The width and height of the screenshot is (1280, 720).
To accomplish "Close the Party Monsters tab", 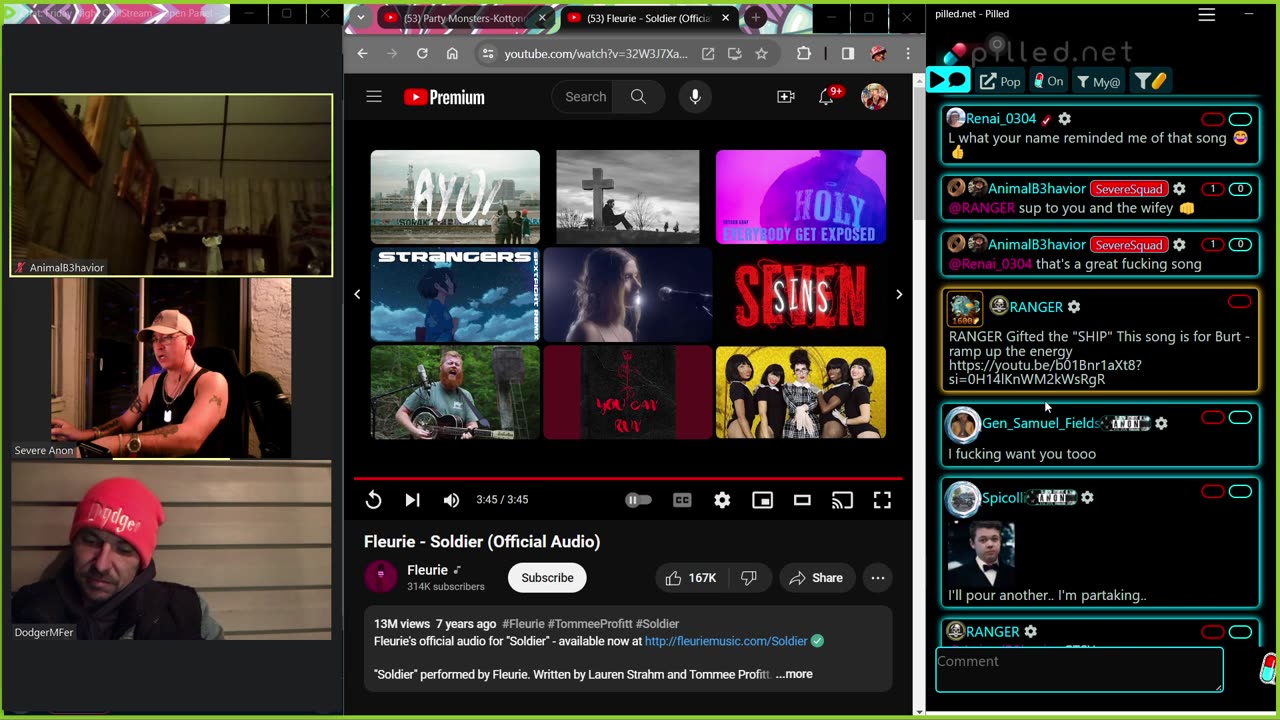I will pyautogui.click(x=543, y=18).
